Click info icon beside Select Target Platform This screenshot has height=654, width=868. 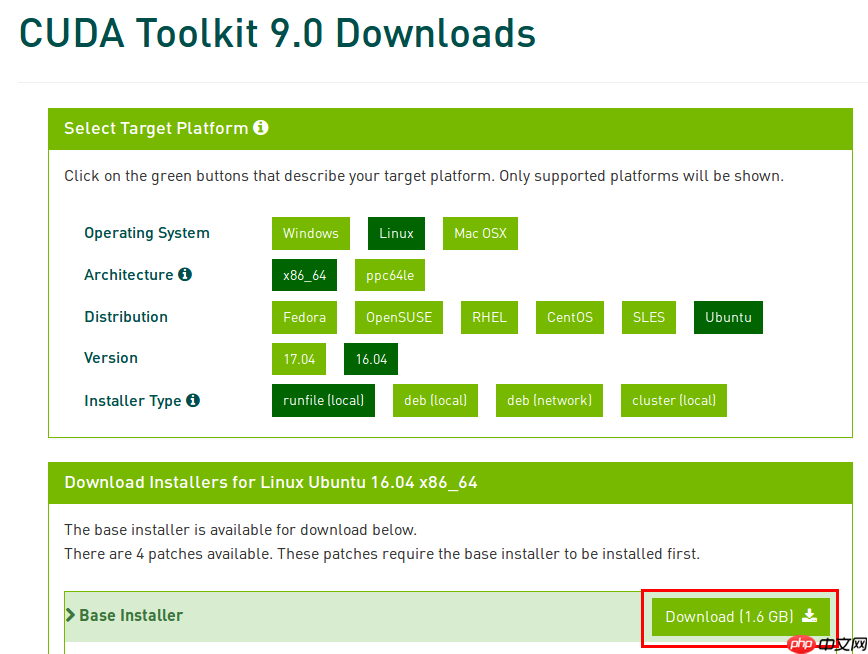click(261, 128)
